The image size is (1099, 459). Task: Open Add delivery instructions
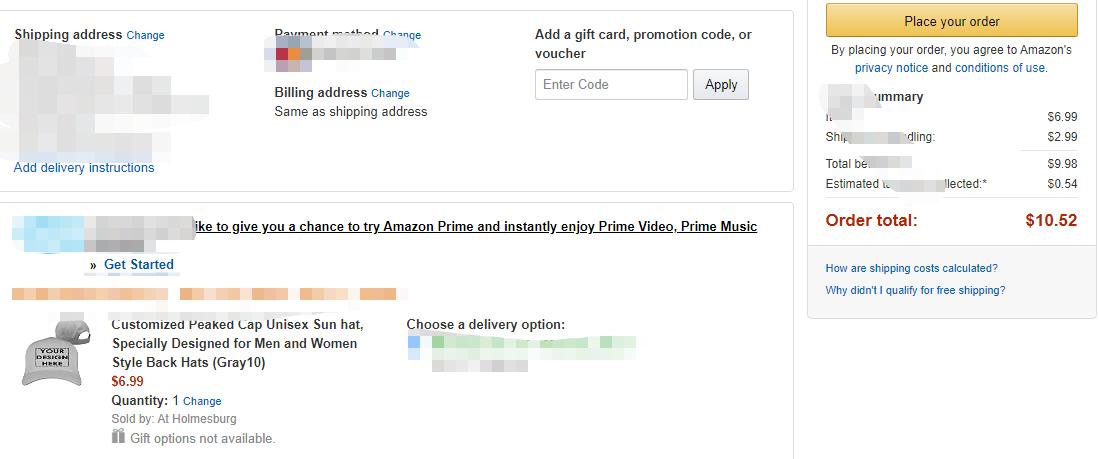point(84,168)
